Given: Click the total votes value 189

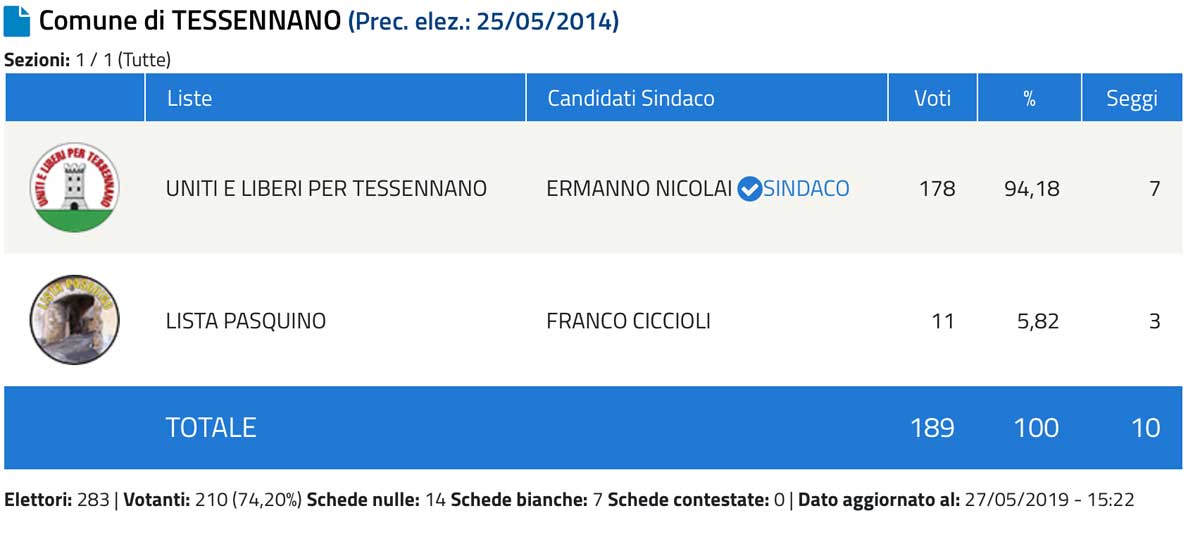Looking at the screenshot, I should pyautogui.click(x=932, y=427).
